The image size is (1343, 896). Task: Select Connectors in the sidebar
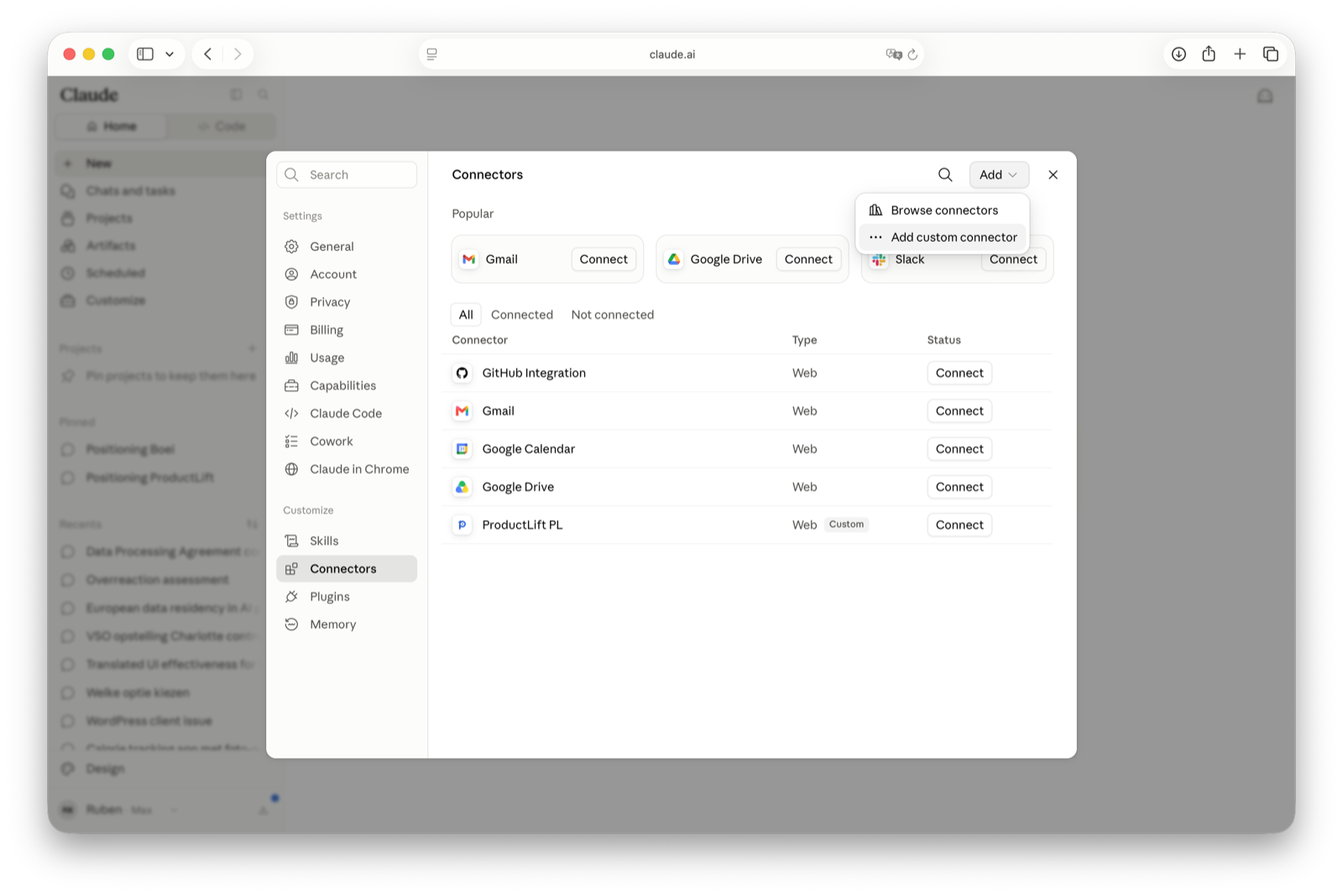click(x=347, y=569)
